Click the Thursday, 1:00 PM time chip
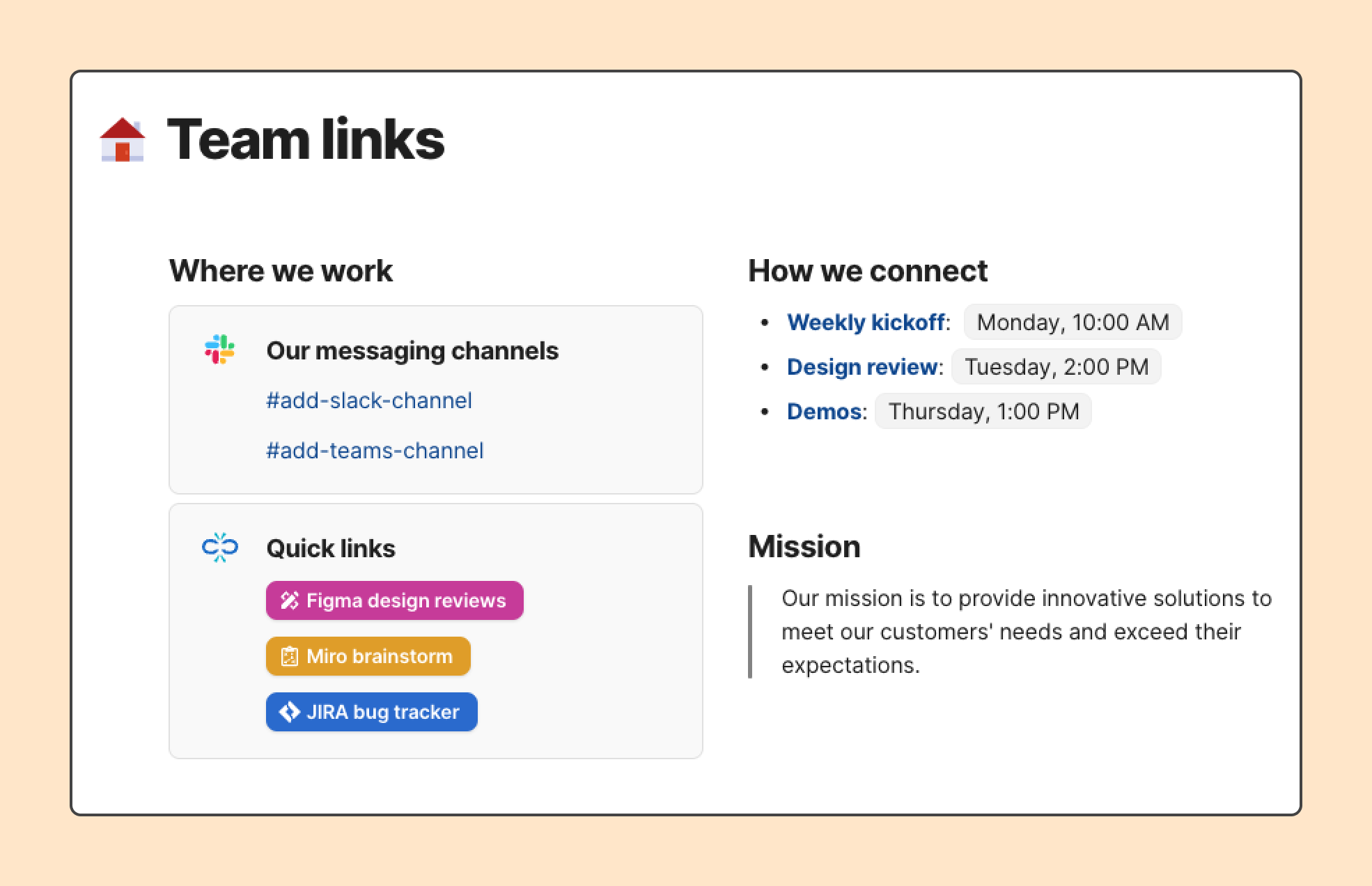The width and height of the screenshot is (1372, 886). point(983,412)
